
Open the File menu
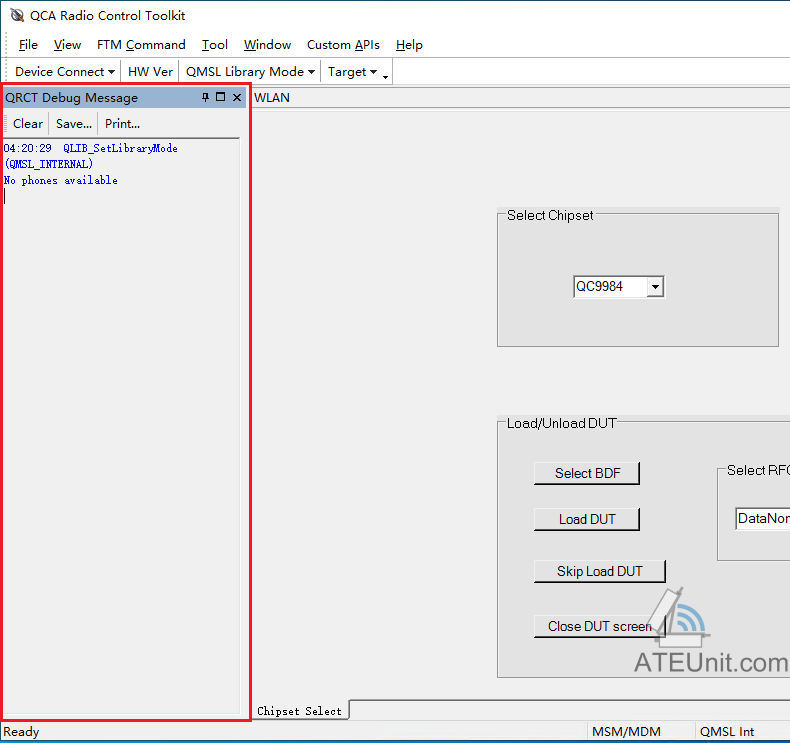pos(28,45)
